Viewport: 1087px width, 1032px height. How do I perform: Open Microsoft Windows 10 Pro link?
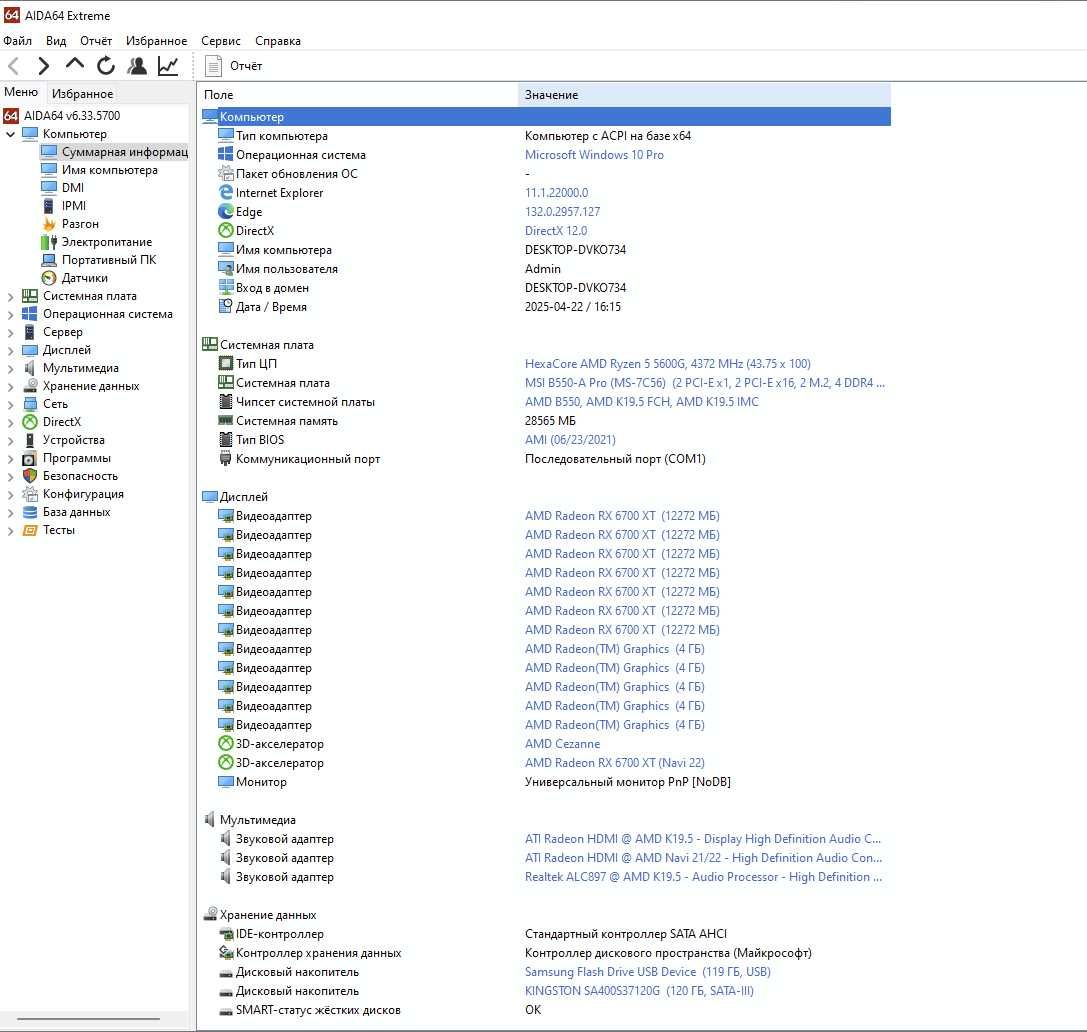coord(594,155)
